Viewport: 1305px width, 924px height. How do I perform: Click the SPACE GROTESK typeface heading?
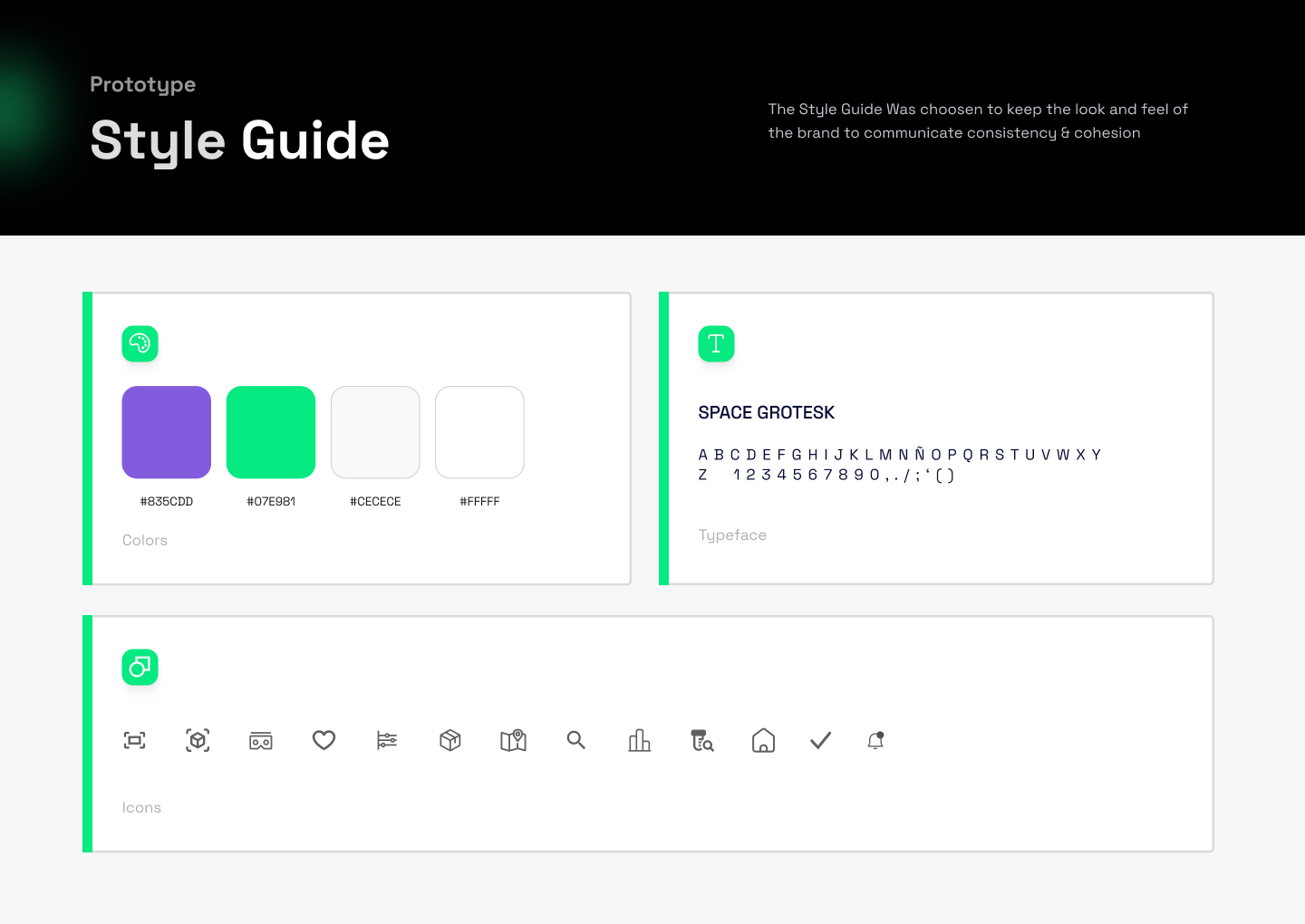pos(766,413)
